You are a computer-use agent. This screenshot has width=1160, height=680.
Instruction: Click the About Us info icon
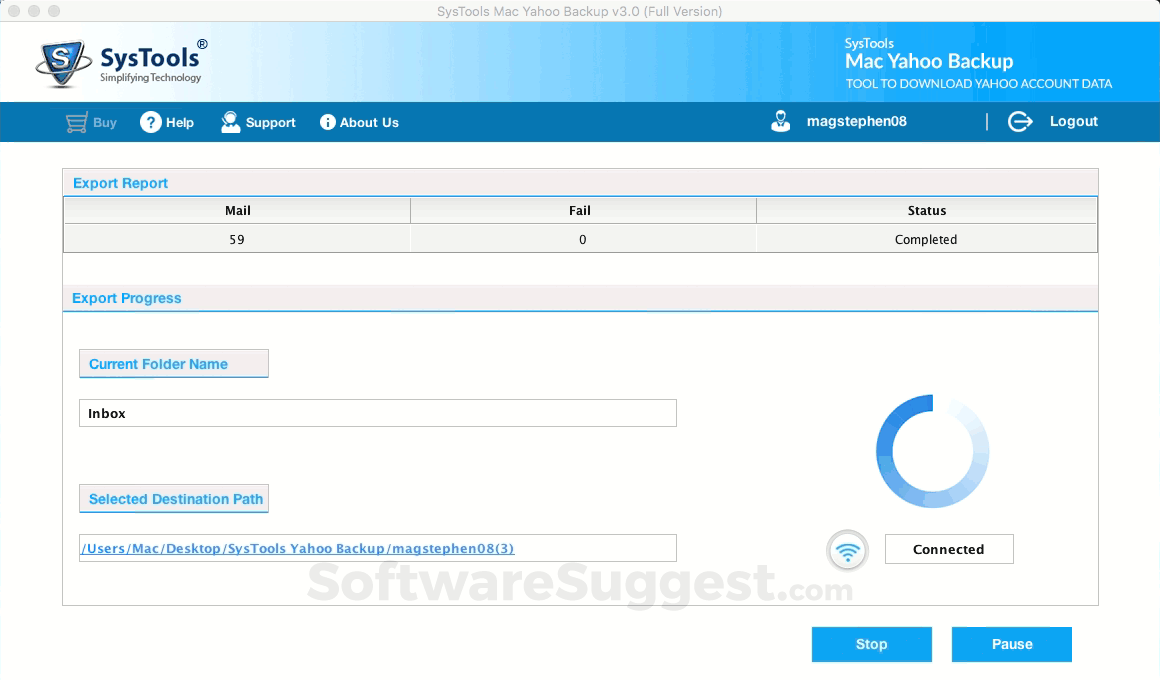pos(327,122)
